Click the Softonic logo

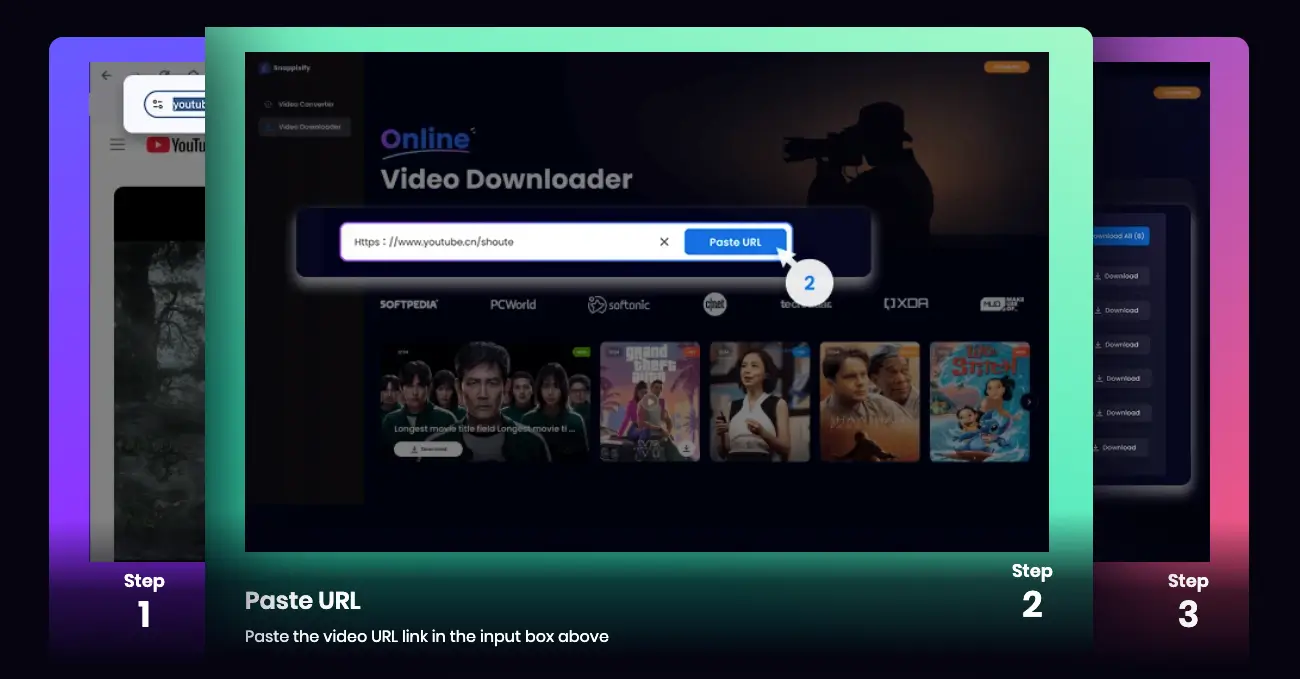619,304
